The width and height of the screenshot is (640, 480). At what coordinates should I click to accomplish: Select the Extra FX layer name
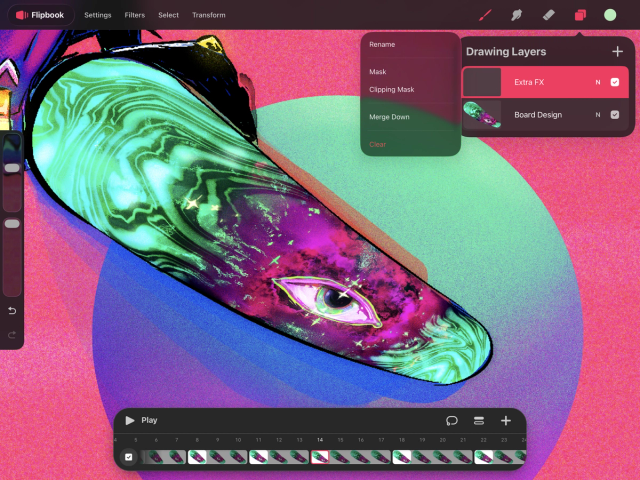click(x=529, y=82)
